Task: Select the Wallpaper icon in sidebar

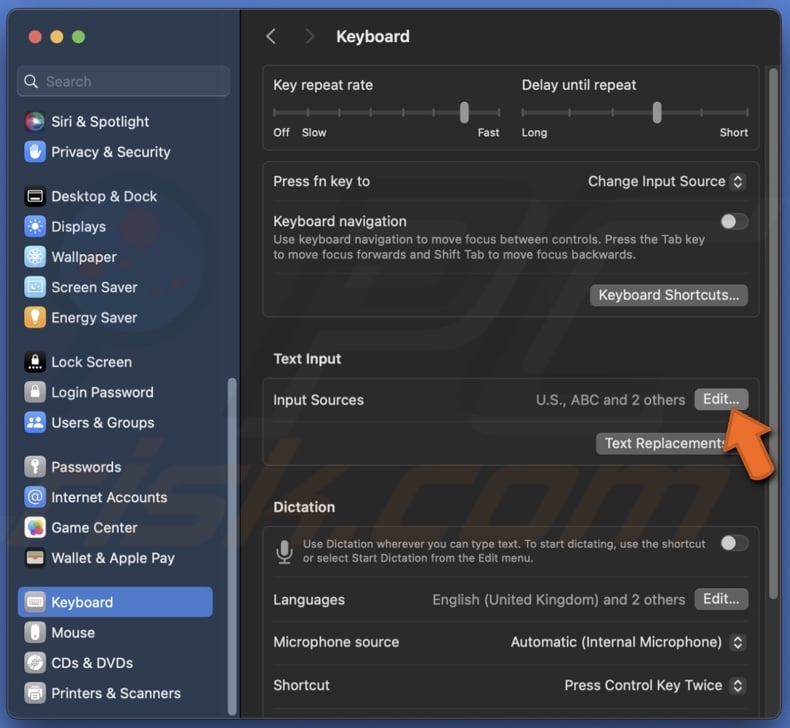Action: tap(35, 257)
